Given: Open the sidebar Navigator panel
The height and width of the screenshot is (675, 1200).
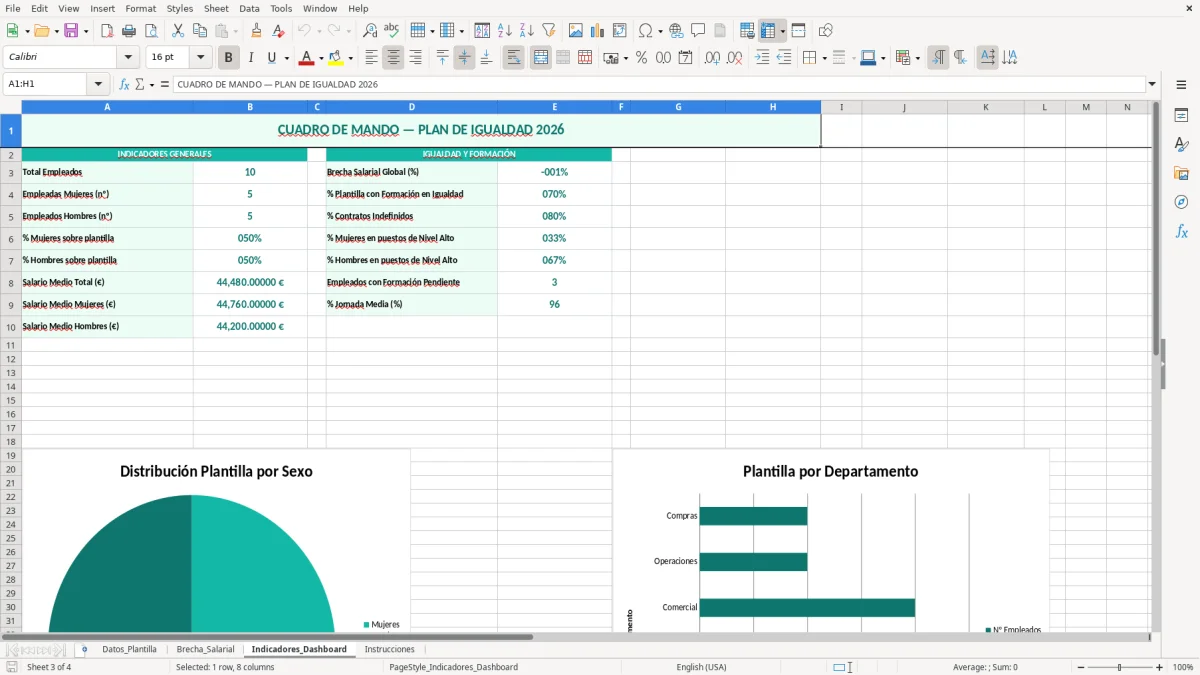Looking at the screenshot, I should (x=1181, y=202).
